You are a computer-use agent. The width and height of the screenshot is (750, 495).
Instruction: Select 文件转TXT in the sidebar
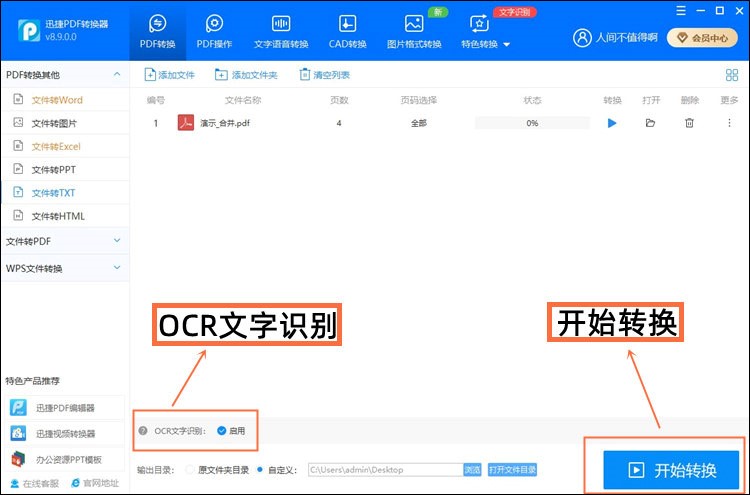pyautogui.click(x=65, y=192)
